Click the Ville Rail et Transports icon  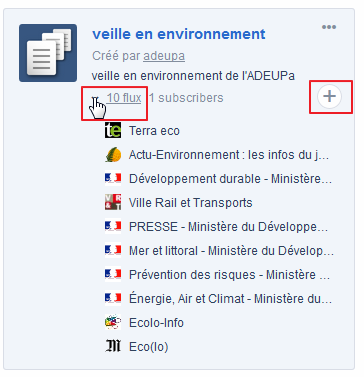coord(113,202)
